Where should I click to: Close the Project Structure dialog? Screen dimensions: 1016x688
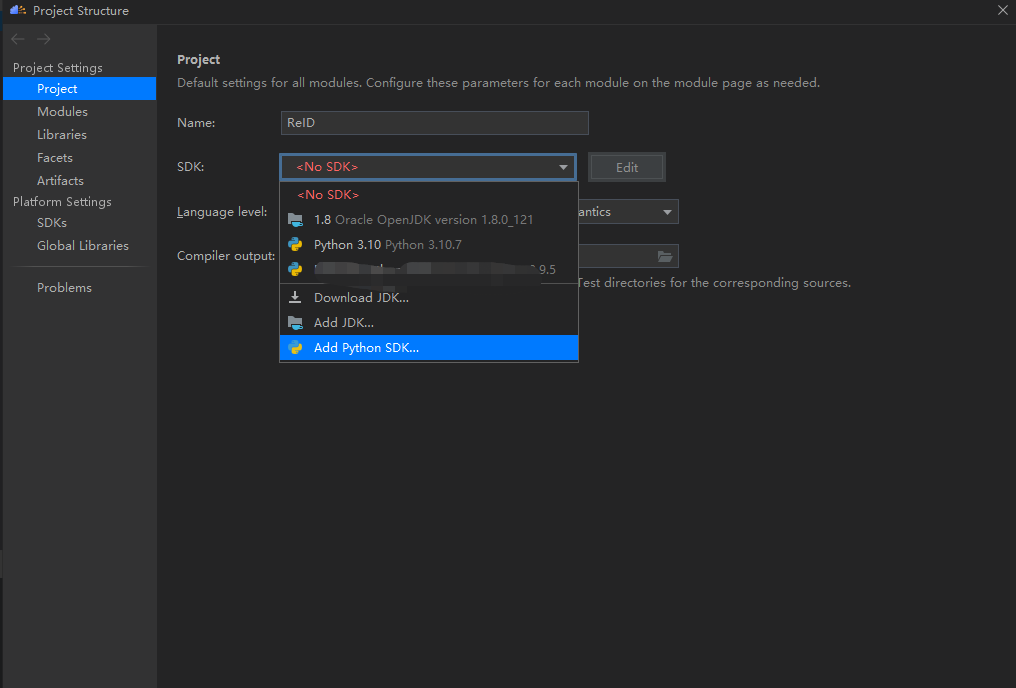point(1002,10)
